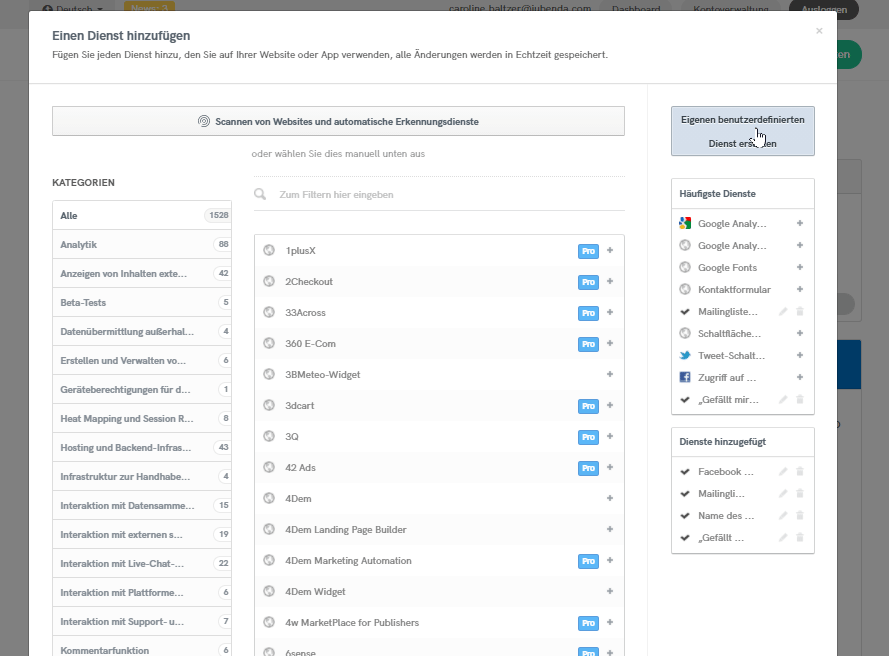The height and width of the screenshot is (656, 889).
Task: Delete the 'Name des…' service with trash icon
Action: 800,516
